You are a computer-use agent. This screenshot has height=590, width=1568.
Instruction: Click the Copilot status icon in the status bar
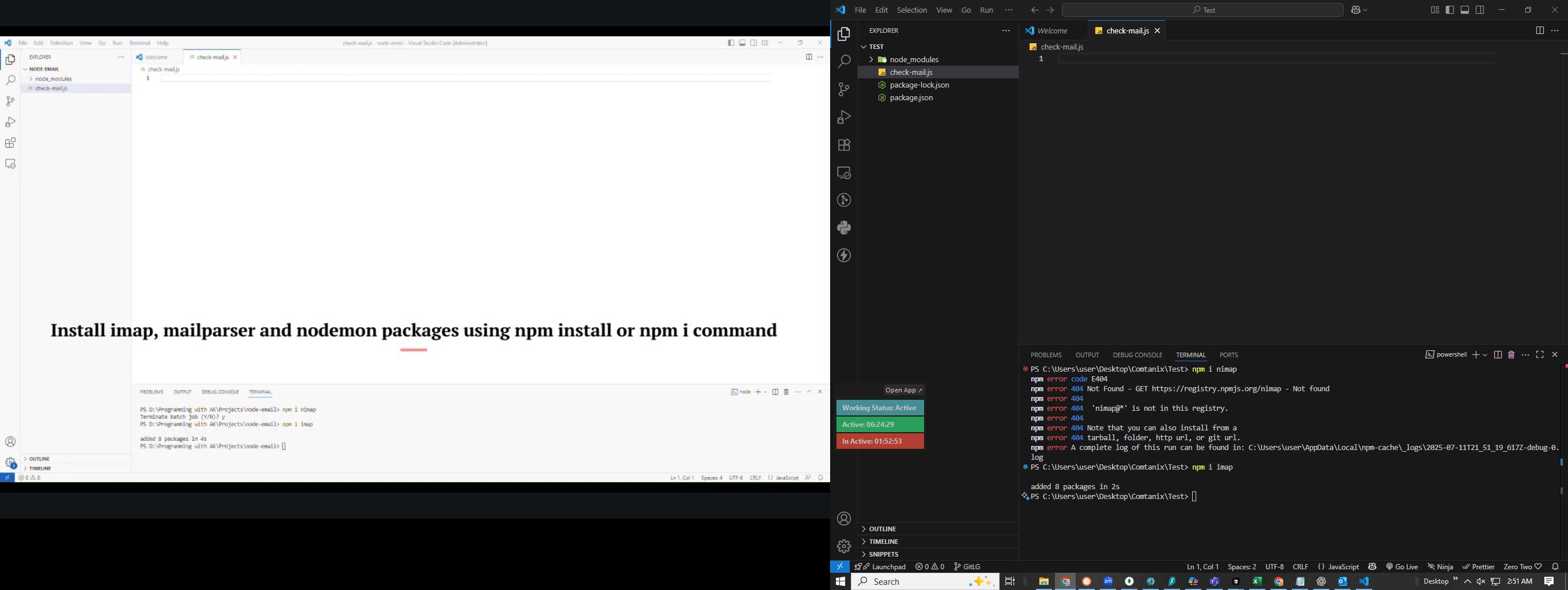click(x=1372, y=566)
